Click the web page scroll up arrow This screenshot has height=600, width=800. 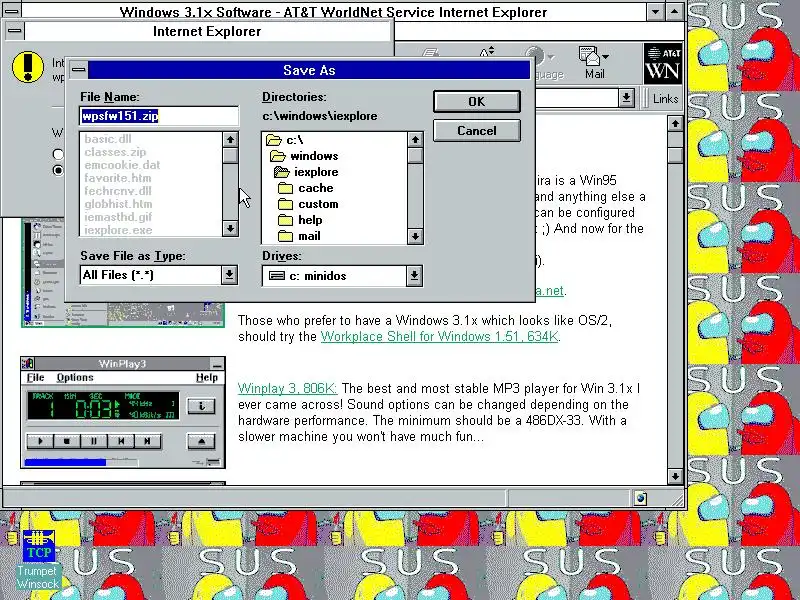(x=675, y=123)
